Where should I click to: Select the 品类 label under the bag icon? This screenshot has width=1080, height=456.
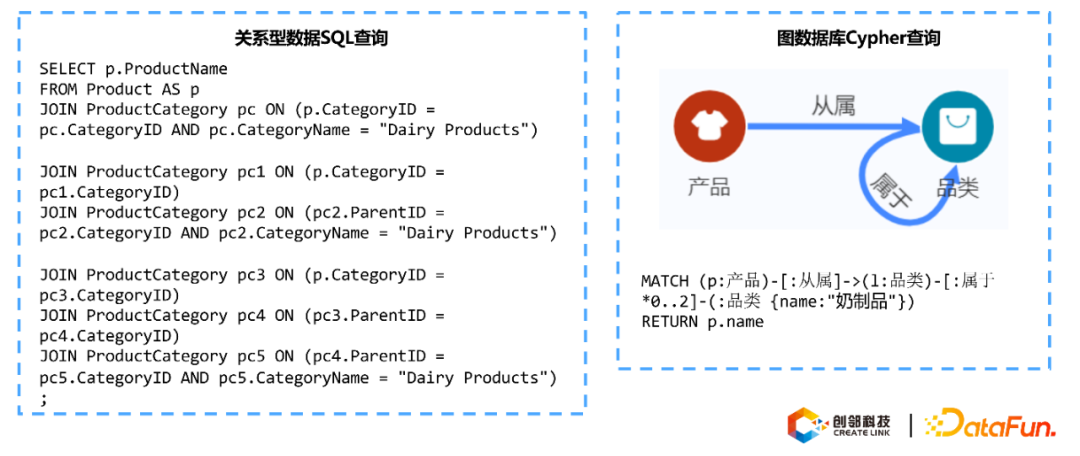(x=956, y=186)
